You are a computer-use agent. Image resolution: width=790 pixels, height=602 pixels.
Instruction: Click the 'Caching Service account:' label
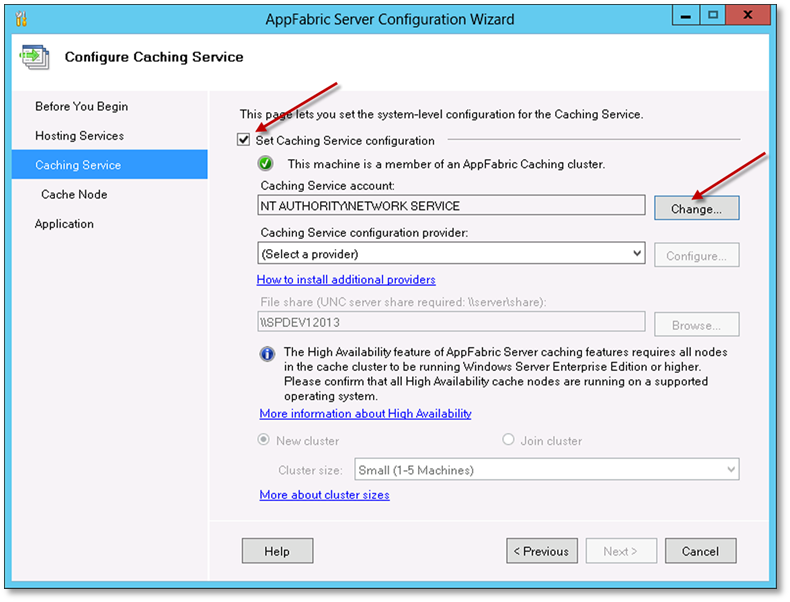327,185
